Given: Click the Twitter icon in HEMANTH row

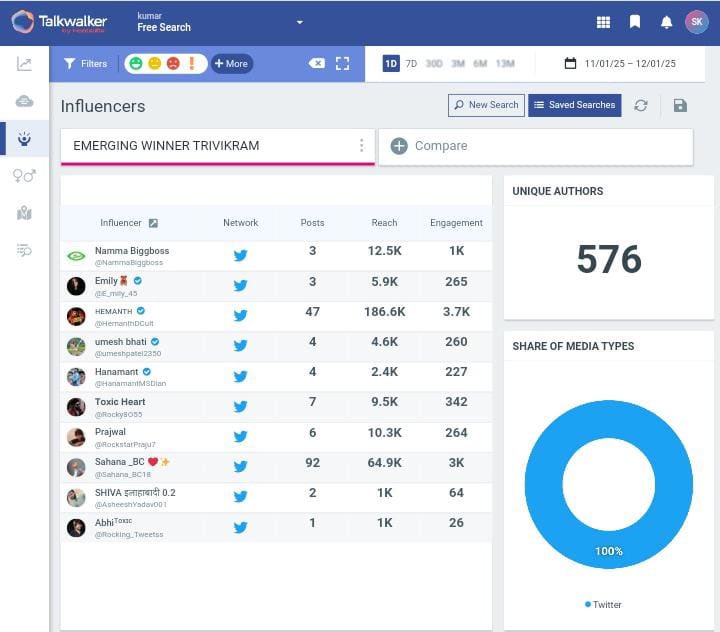Looking at the screenshot, I should pos(241,316).
